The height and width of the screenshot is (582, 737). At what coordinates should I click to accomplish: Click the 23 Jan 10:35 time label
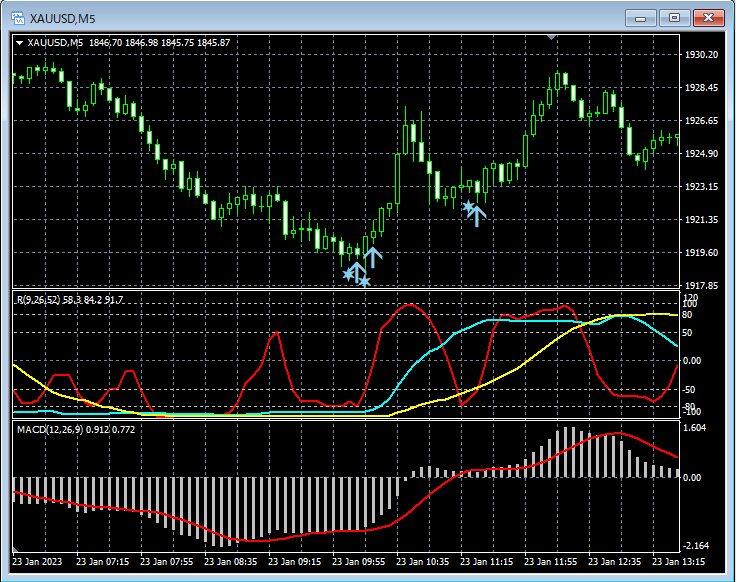423,562
